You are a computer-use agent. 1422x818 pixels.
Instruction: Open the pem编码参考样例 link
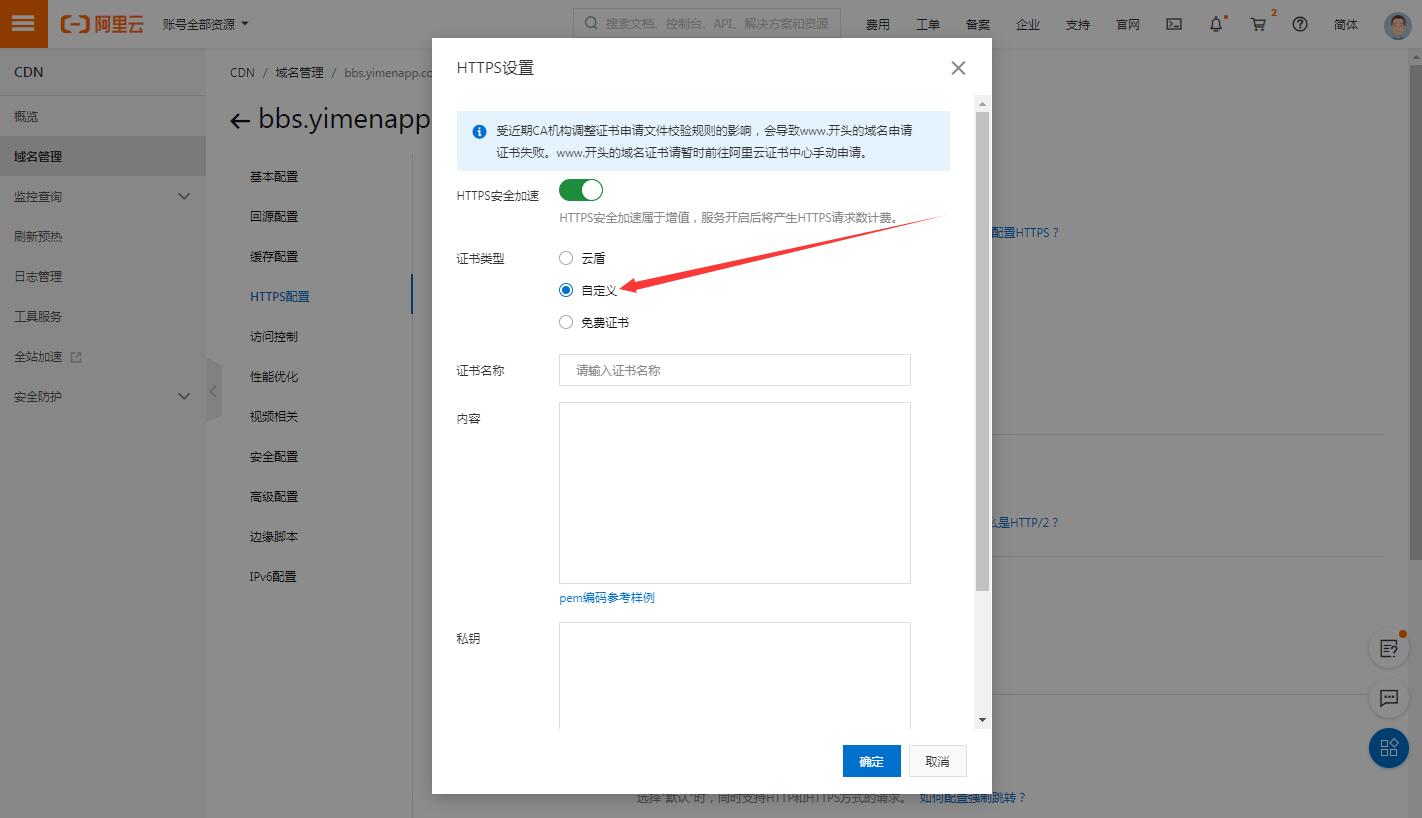click(x=607, y=598)
